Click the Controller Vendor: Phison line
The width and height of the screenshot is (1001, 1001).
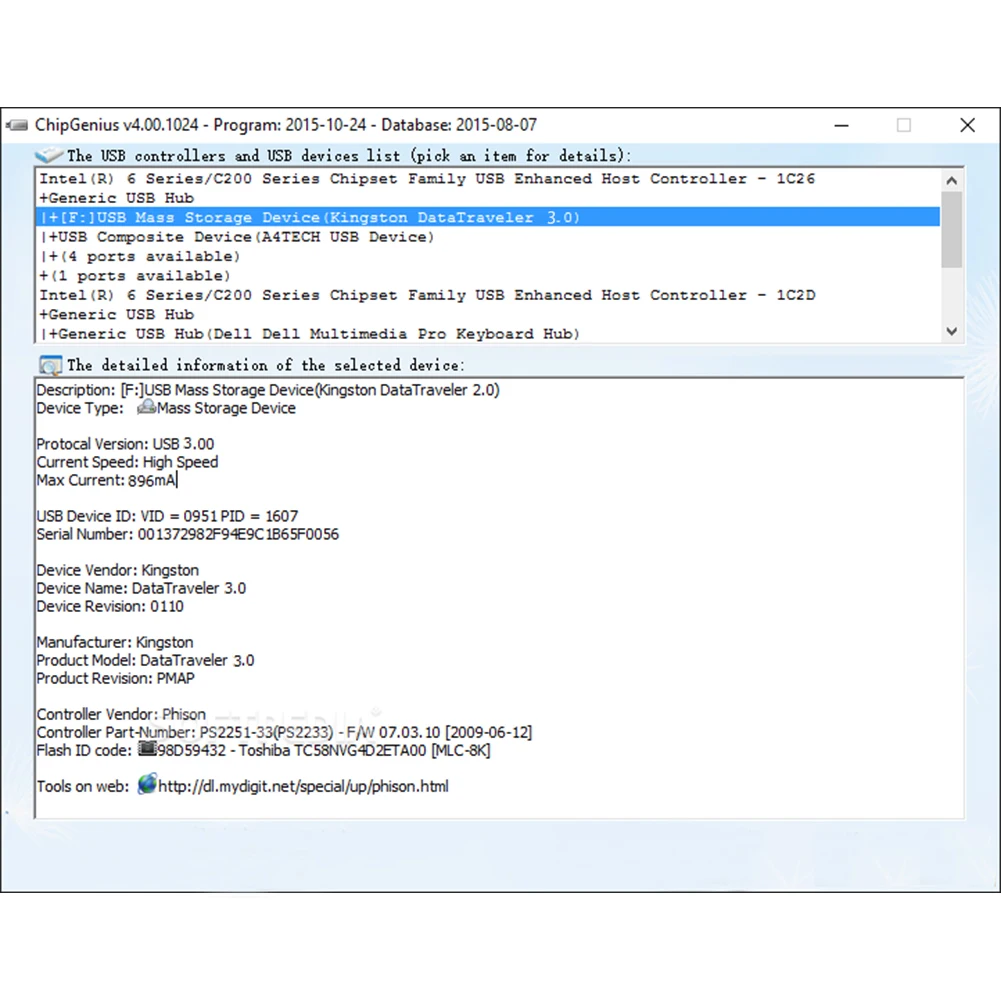tap(121, 714)
